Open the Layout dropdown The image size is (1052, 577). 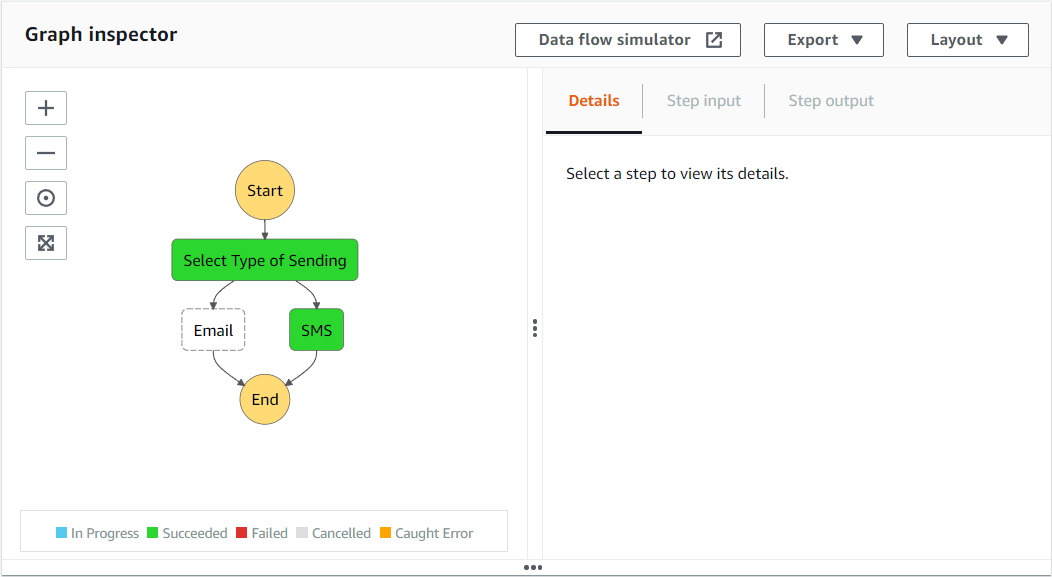(967, 40)
